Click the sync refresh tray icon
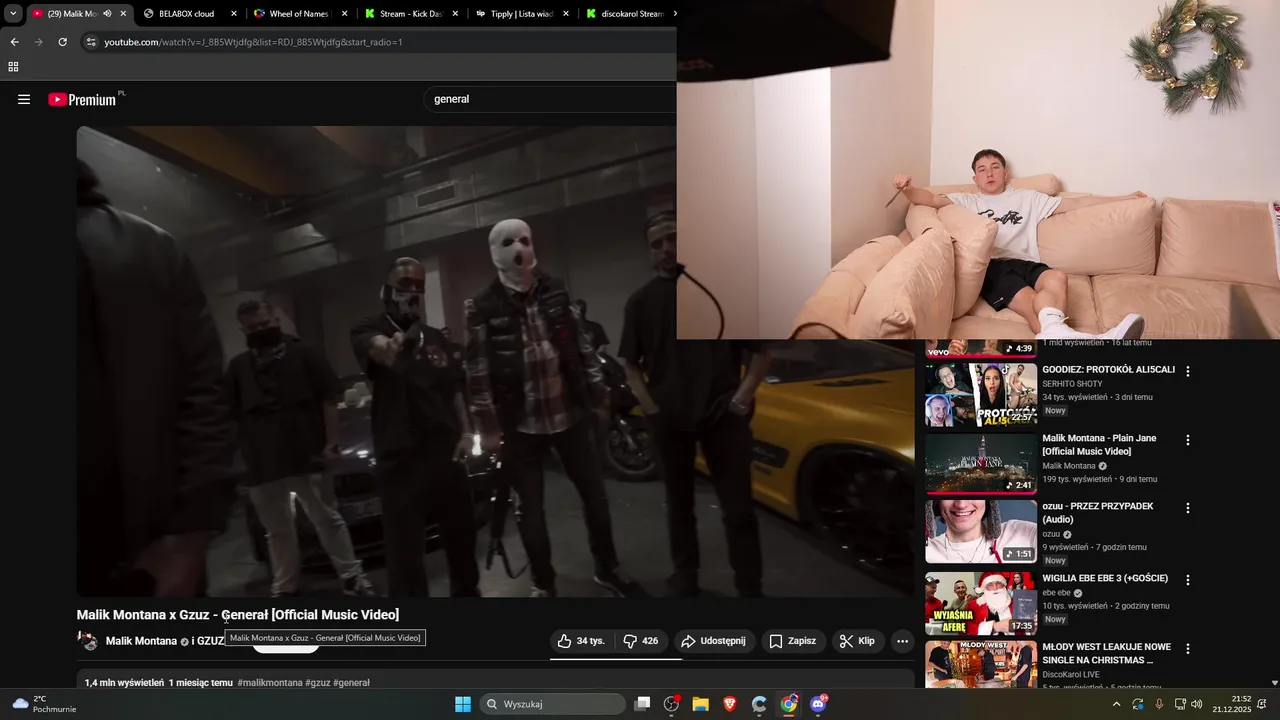 tap(1138, 704)
